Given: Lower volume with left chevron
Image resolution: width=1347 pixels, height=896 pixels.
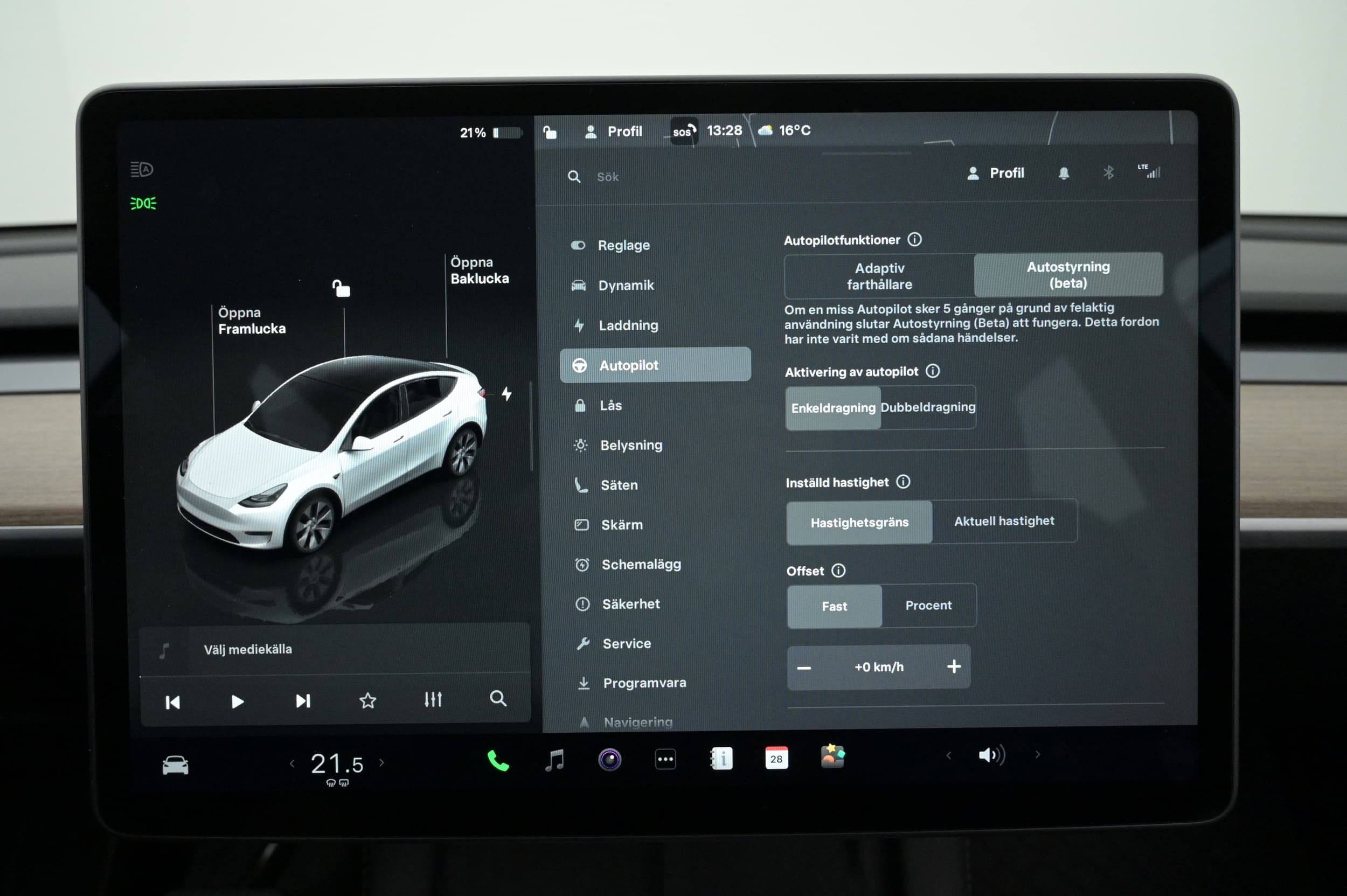Looking at the screenshot, I should (x=949, y=755).
